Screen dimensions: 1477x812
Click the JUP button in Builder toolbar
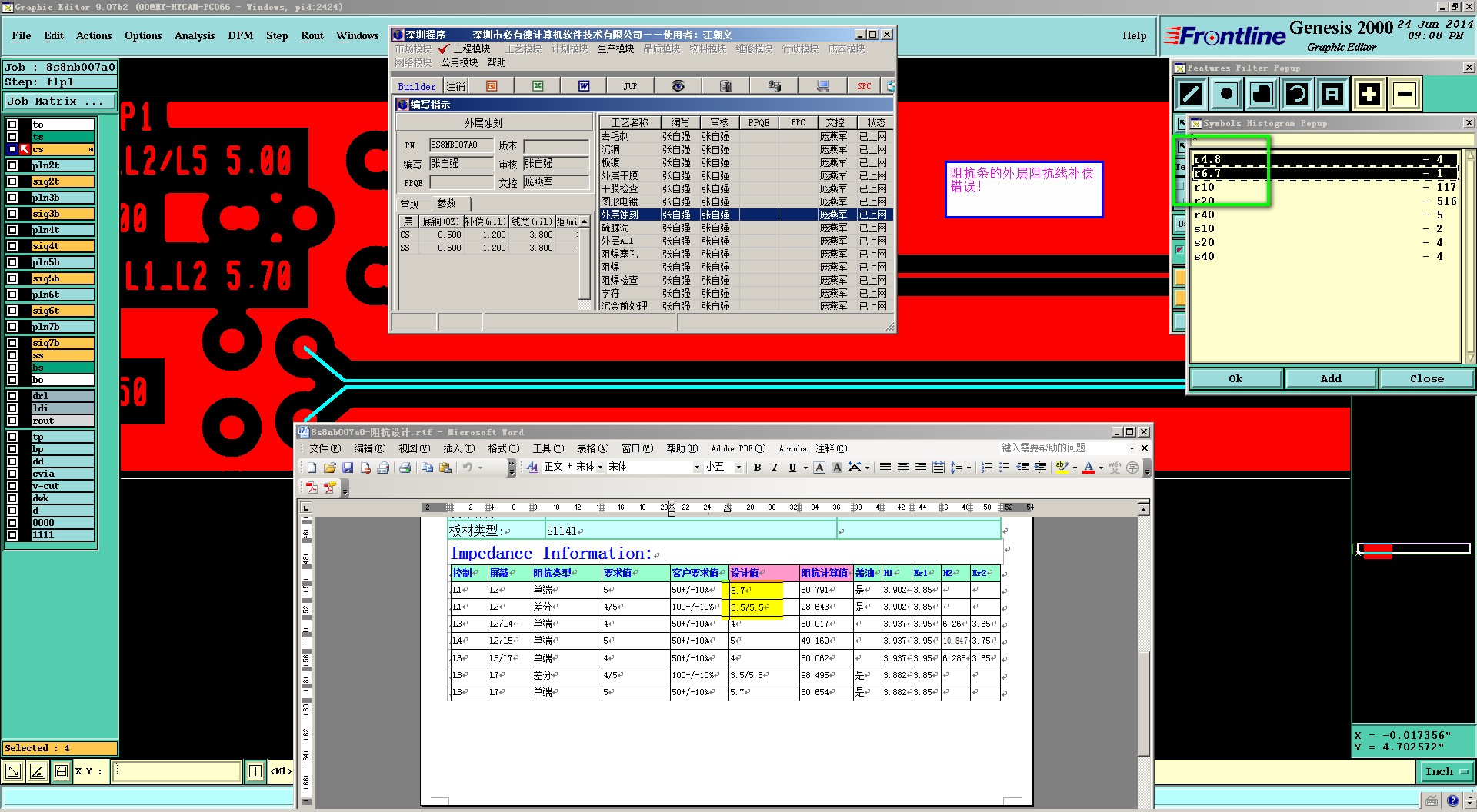coord(630,86)
